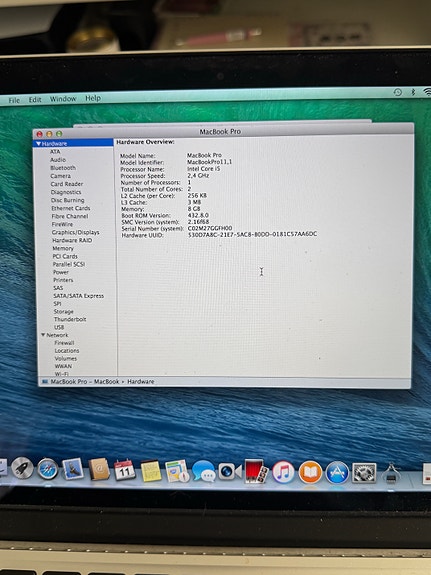The height and width of the screenshot is (575, 431).
Task: Open Notes app in Dock
Action: (151, 471)
